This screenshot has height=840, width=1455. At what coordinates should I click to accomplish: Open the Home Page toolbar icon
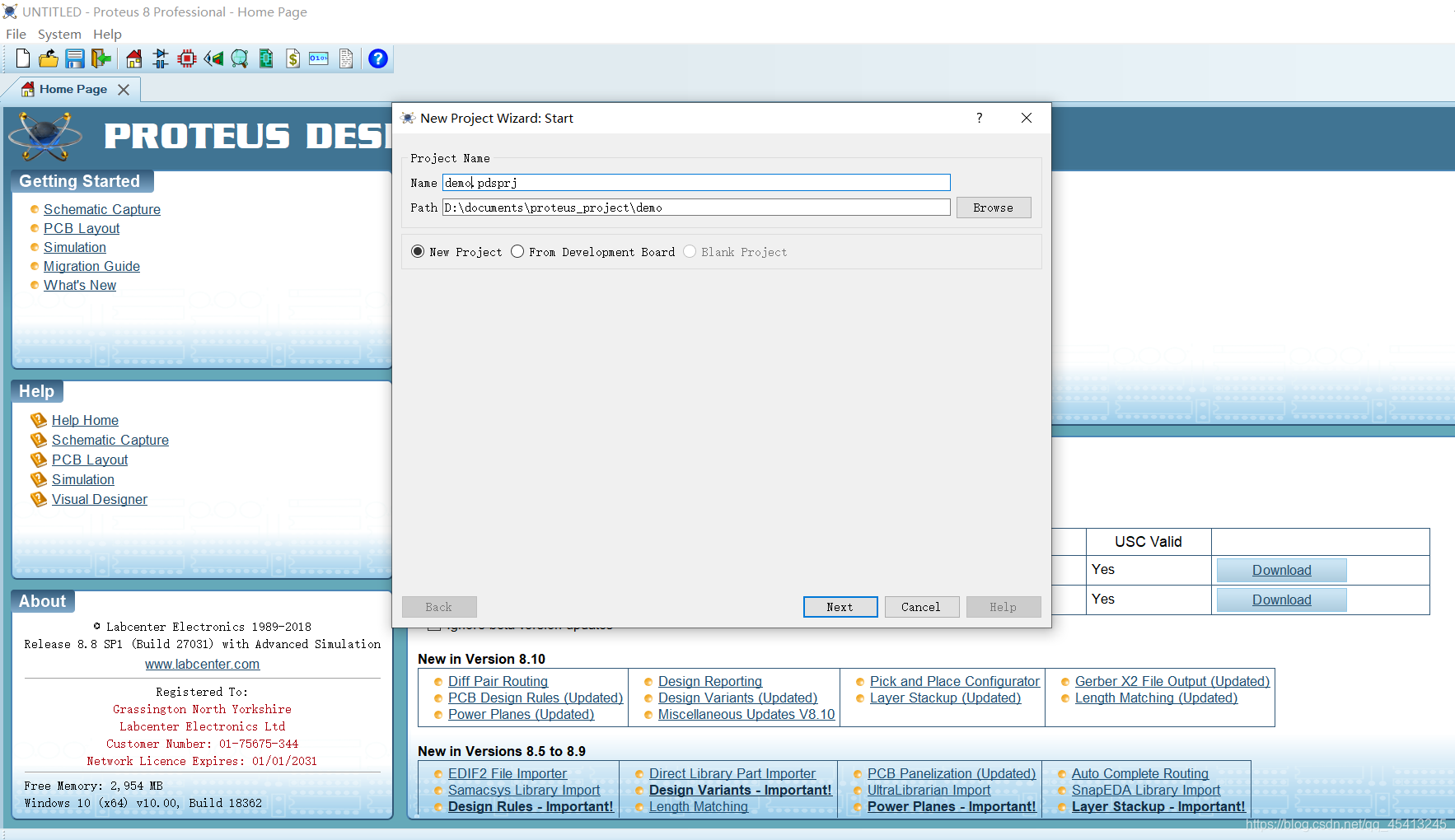[133, 58]
